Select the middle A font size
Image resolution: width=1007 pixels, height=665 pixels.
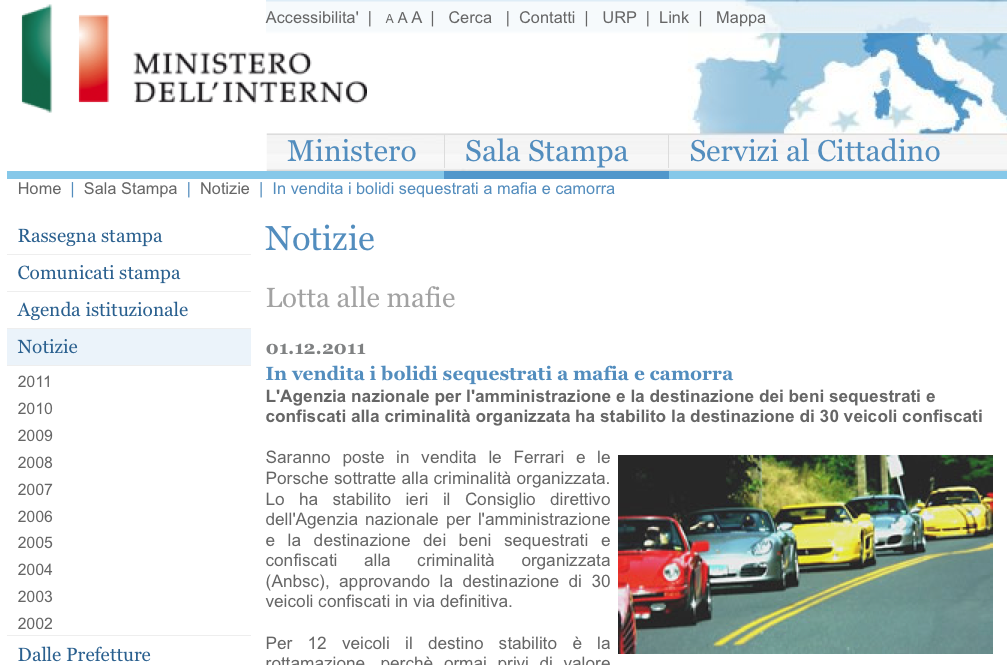[403, 18]
